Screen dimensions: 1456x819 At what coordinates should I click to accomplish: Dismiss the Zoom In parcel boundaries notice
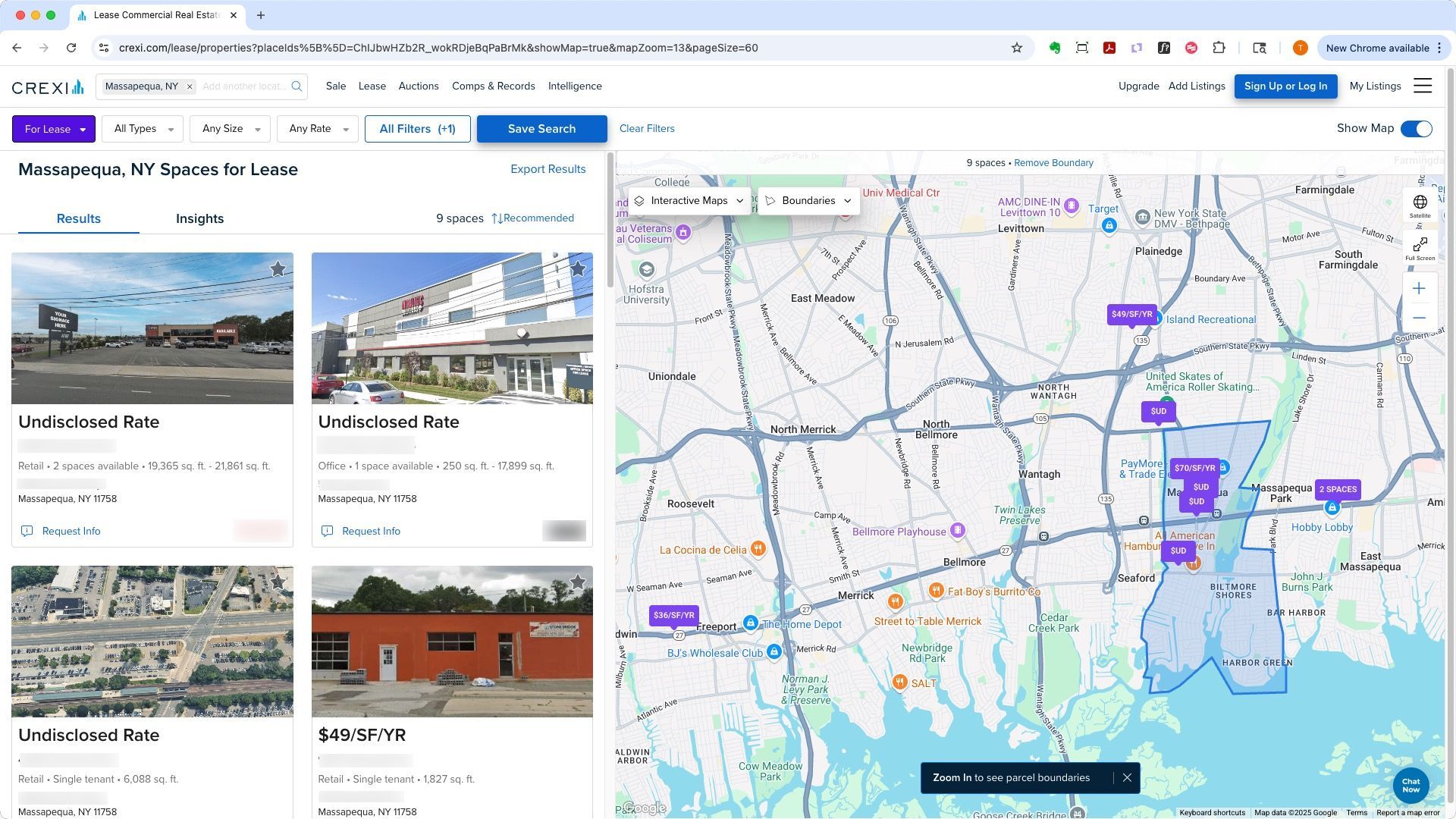point(1127,778)
